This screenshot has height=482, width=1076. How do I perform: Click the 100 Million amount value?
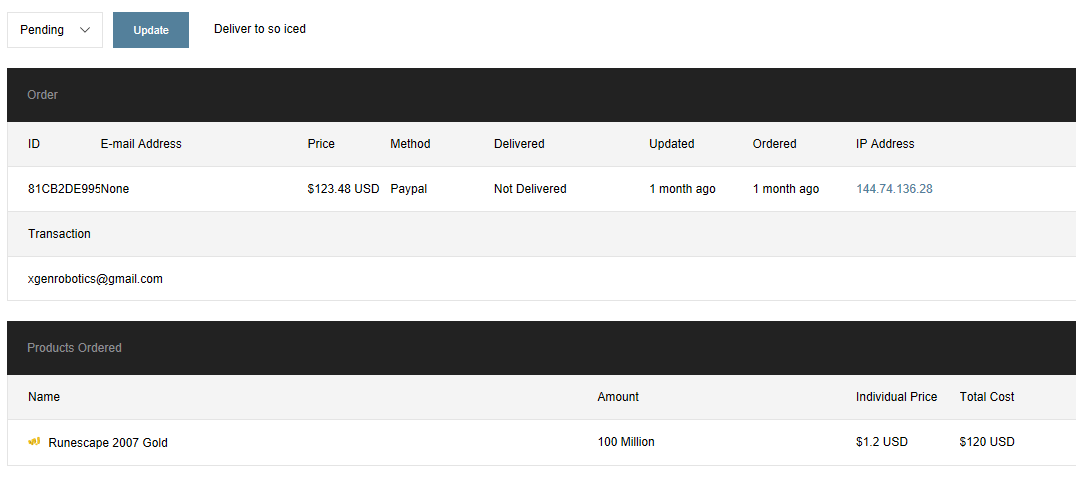coord(626,442)
